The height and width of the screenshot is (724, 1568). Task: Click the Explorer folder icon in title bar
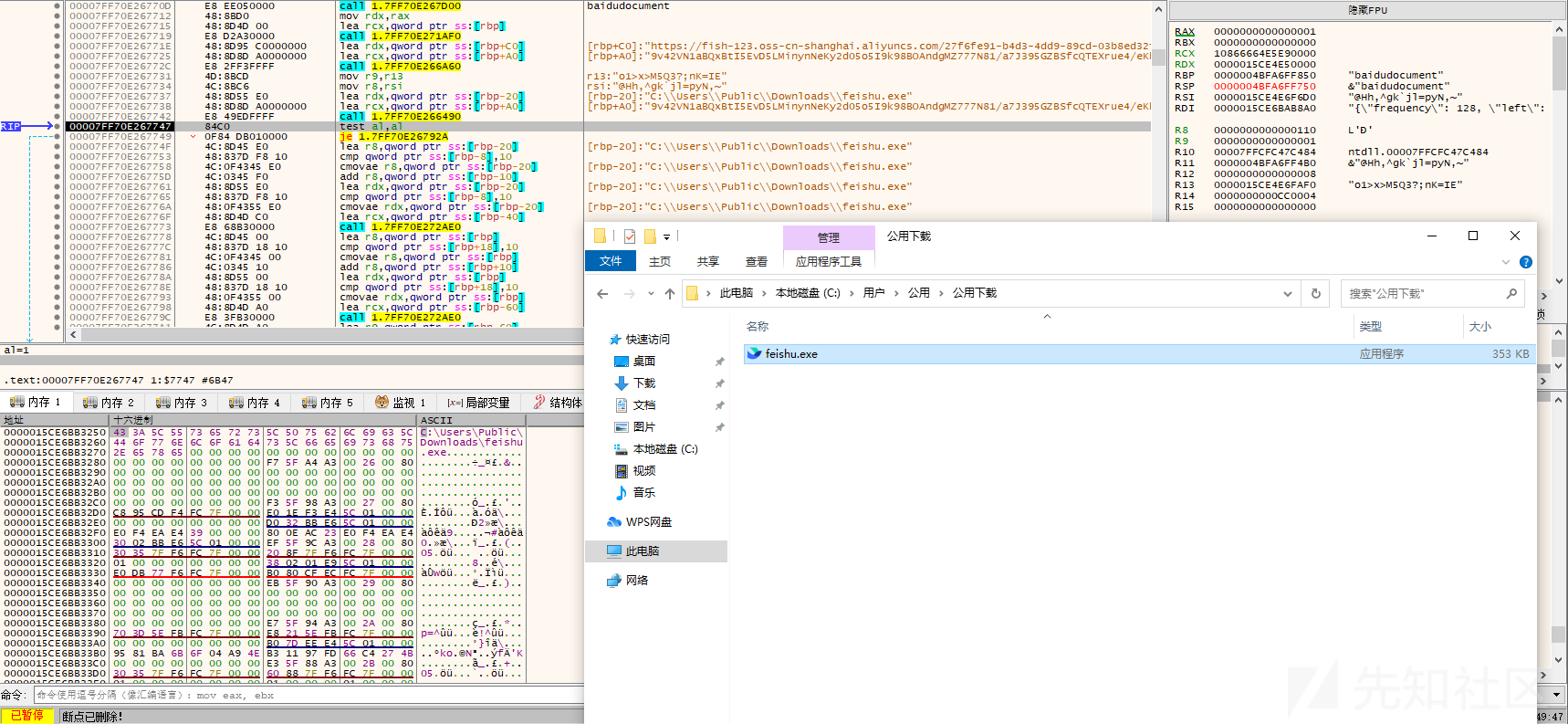click(x=600, y=236)
